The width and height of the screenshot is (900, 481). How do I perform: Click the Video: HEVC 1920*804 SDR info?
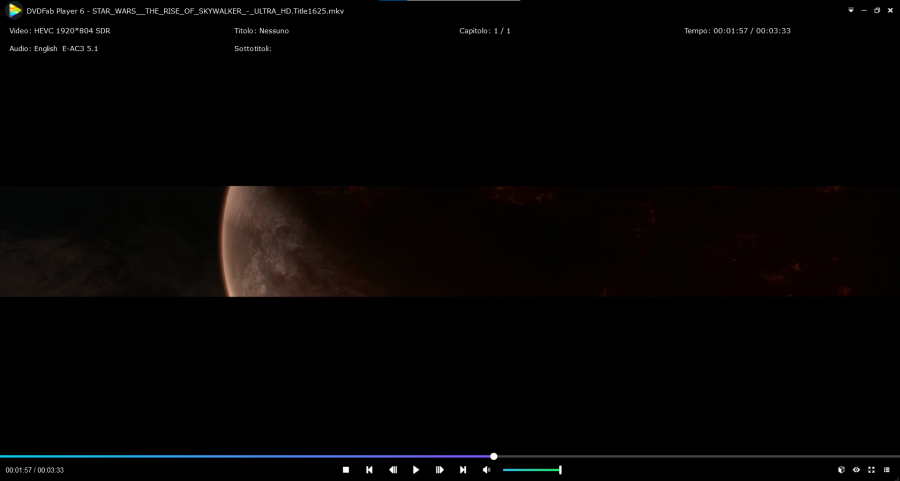(x=60, y=31)
